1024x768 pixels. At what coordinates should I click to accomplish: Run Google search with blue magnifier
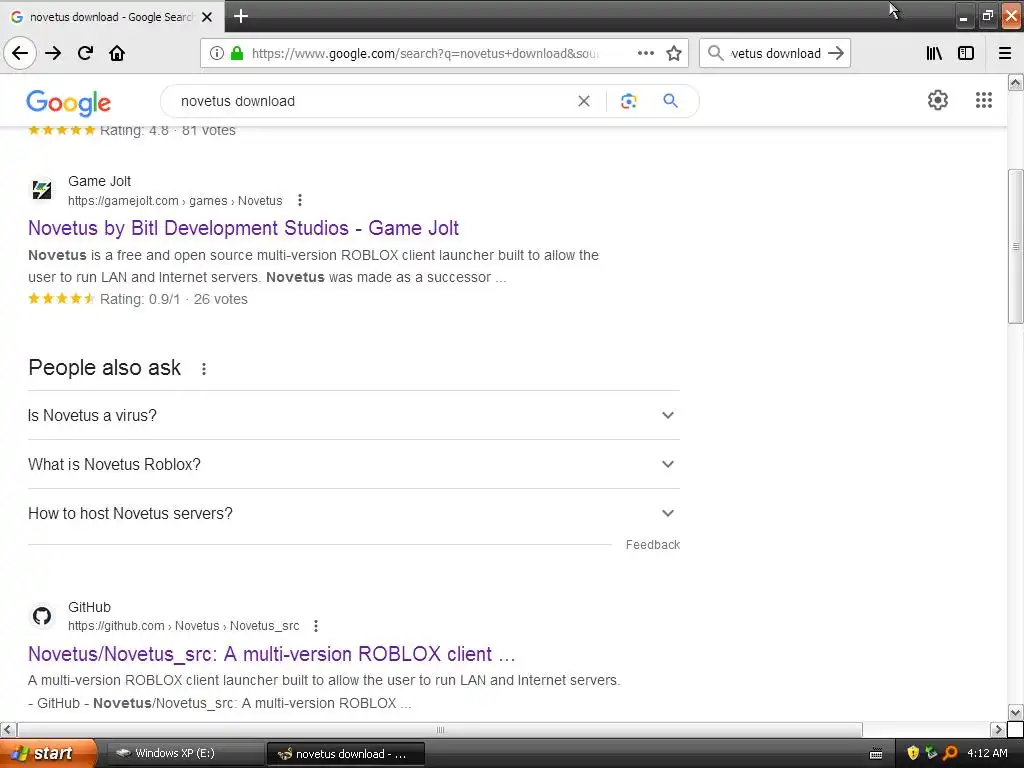[x=670, y=101]
